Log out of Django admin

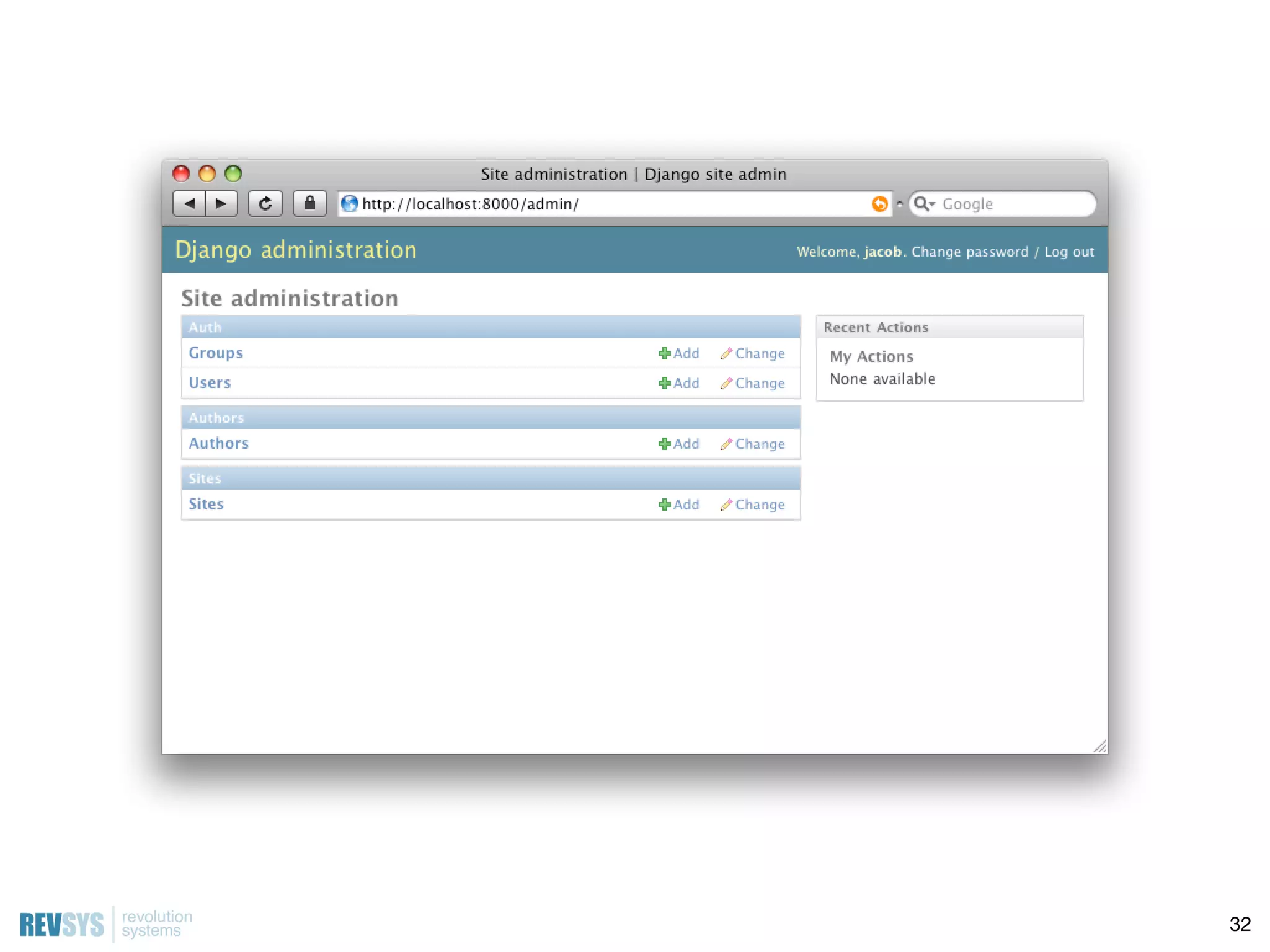click(x=1068, y=252)
